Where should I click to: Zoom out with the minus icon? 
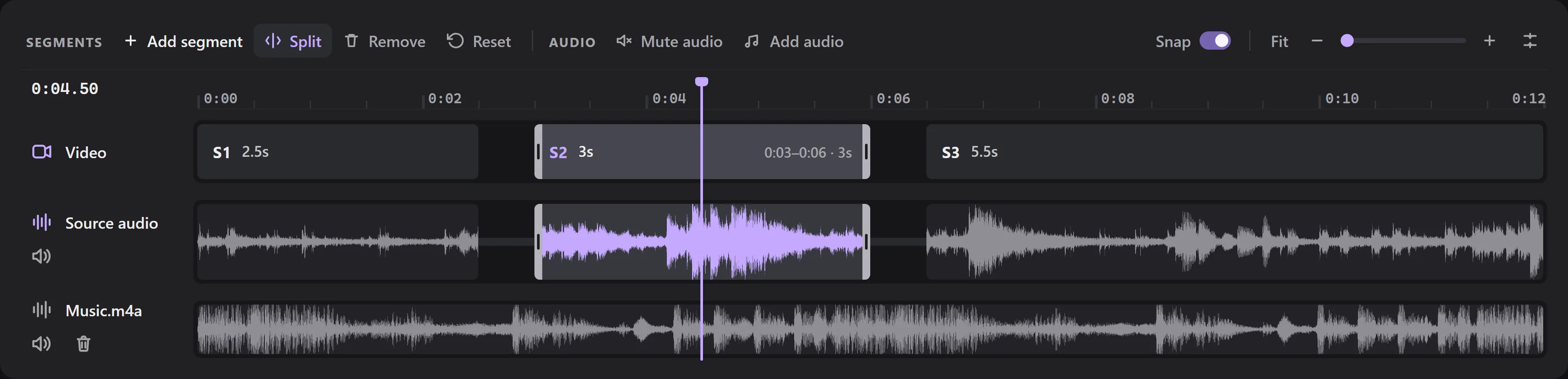[1317, 41]
